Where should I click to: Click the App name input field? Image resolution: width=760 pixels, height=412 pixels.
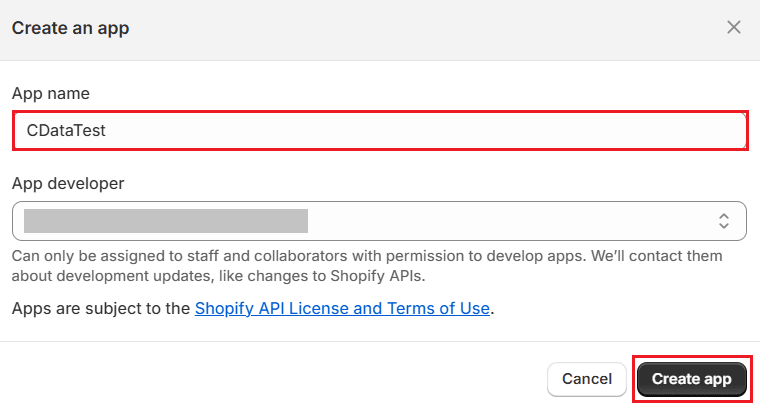click(x=380, y=130)
